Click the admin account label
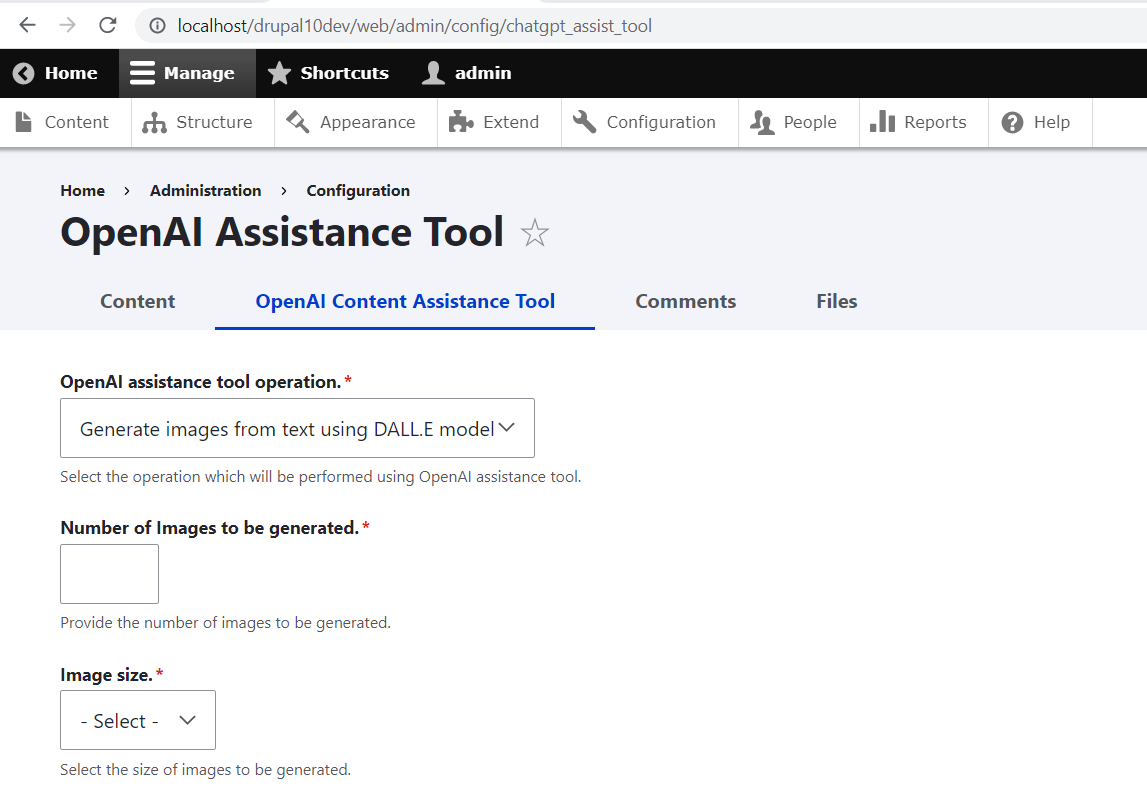Viewport: 1147px width, 811px height. [x=483, y=73]
